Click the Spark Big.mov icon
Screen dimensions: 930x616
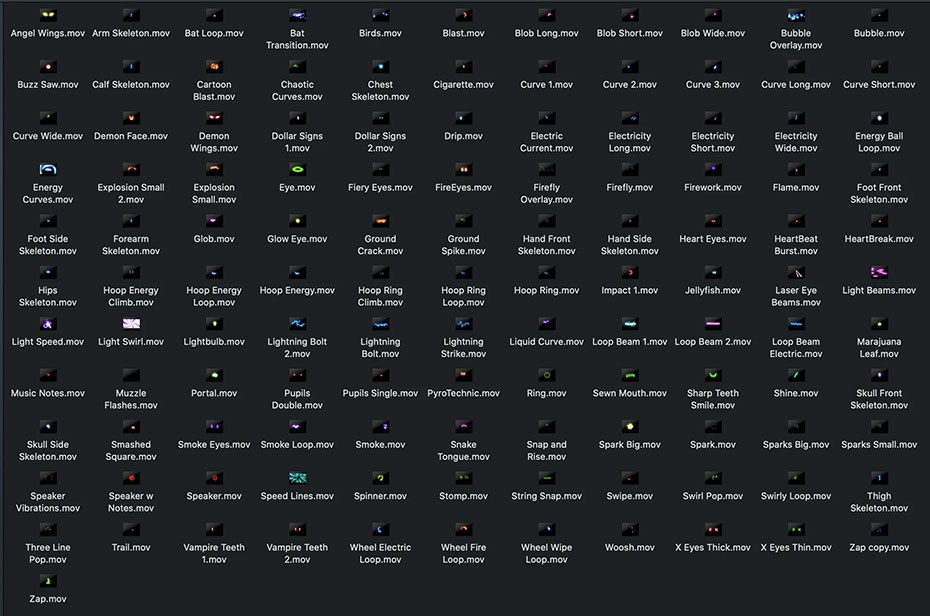[x=630, y=426]
